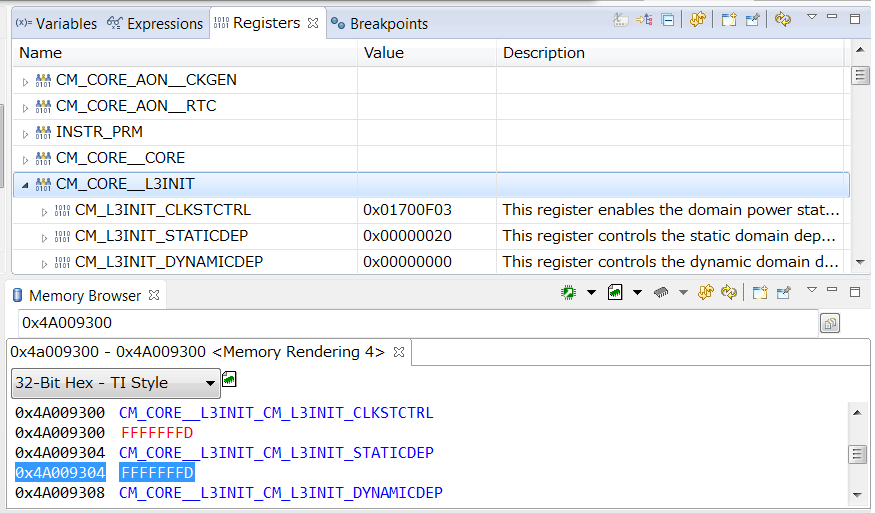Image resolution: width=875 pixels, height=513 pixels.
Task: Switch to the Variables tab
Action: coord(56,23)
